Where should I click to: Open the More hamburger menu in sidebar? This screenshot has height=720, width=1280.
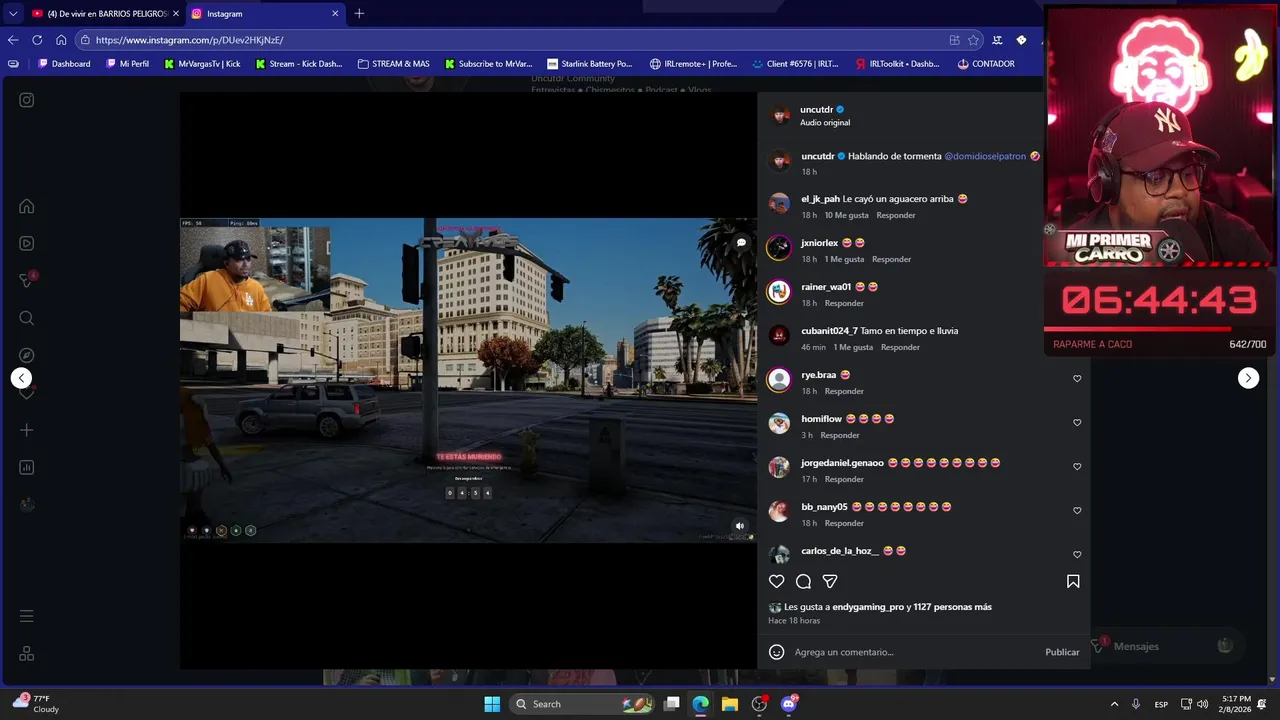(27, 616)
